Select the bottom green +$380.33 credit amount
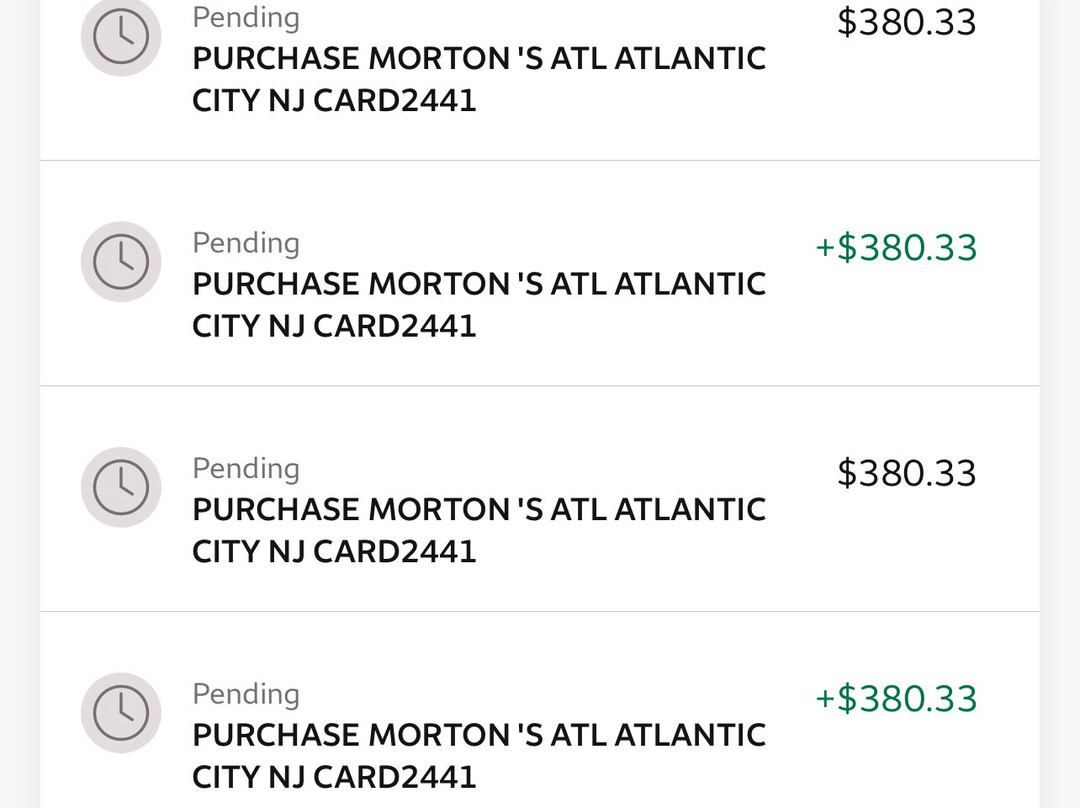The width and height of the screenshot is (1080, 808). pyautogui.click(x=896, y=698)
